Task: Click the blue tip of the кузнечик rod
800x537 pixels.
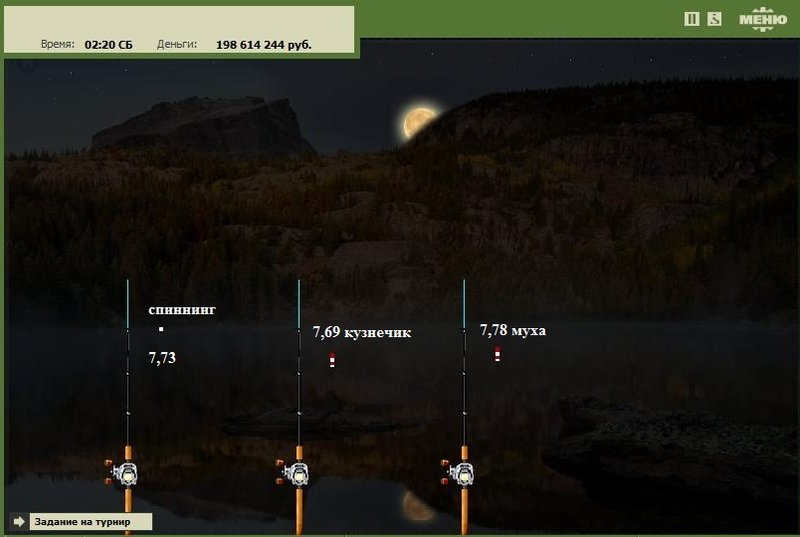Action: 299,303
